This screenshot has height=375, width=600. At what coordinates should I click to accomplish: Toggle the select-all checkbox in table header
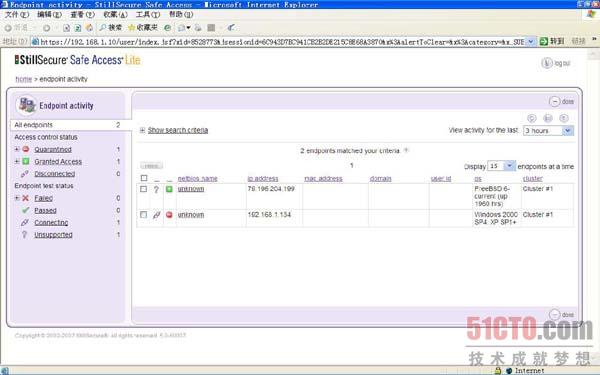[x=144, y=178]
